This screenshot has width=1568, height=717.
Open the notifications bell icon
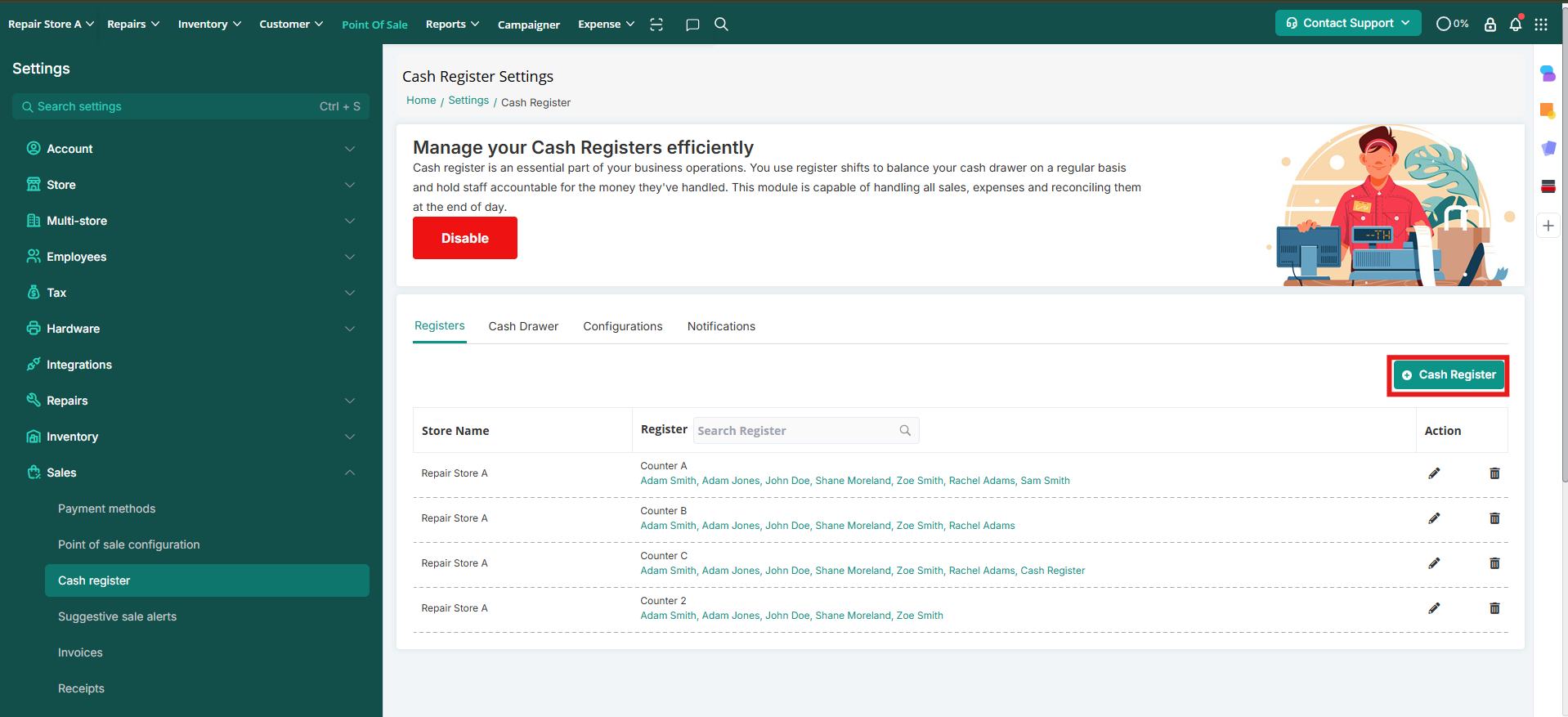1516,25
